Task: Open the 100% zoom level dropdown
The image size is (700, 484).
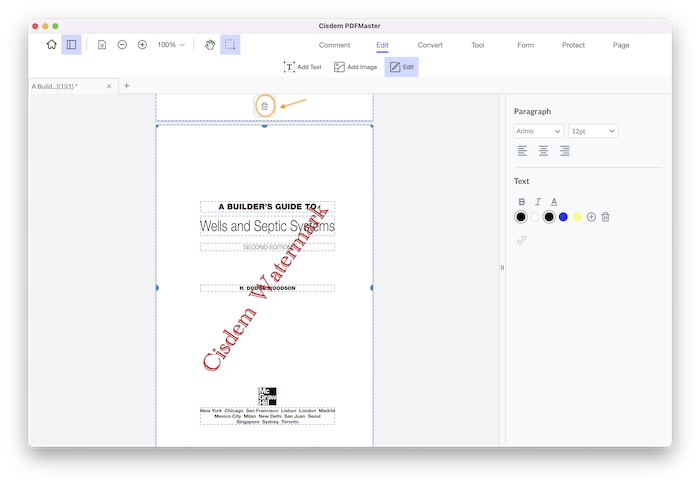Action: [x=171, y=45]
